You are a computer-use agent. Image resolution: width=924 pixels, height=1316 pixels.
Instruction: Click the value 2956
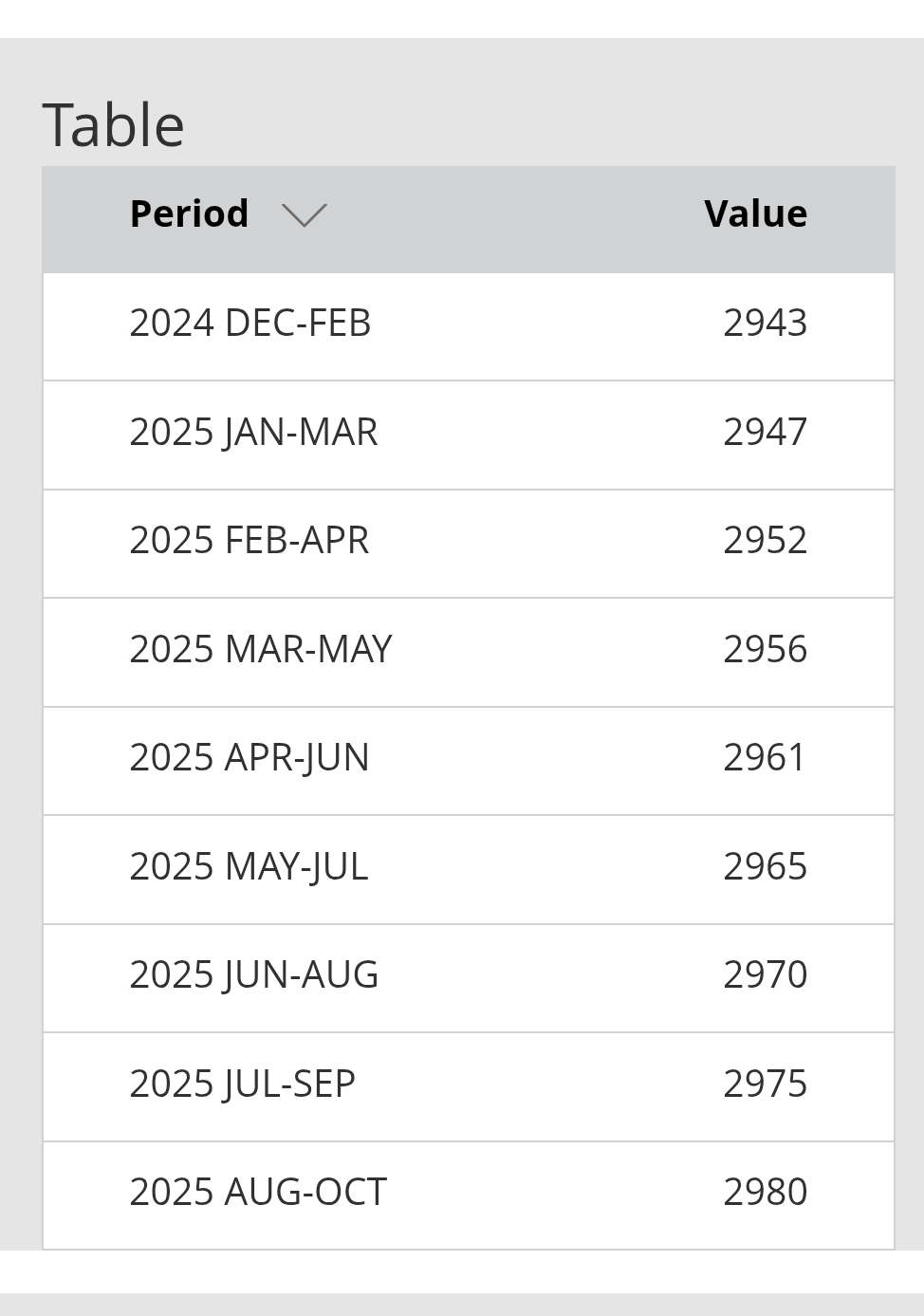pos(765,650)
